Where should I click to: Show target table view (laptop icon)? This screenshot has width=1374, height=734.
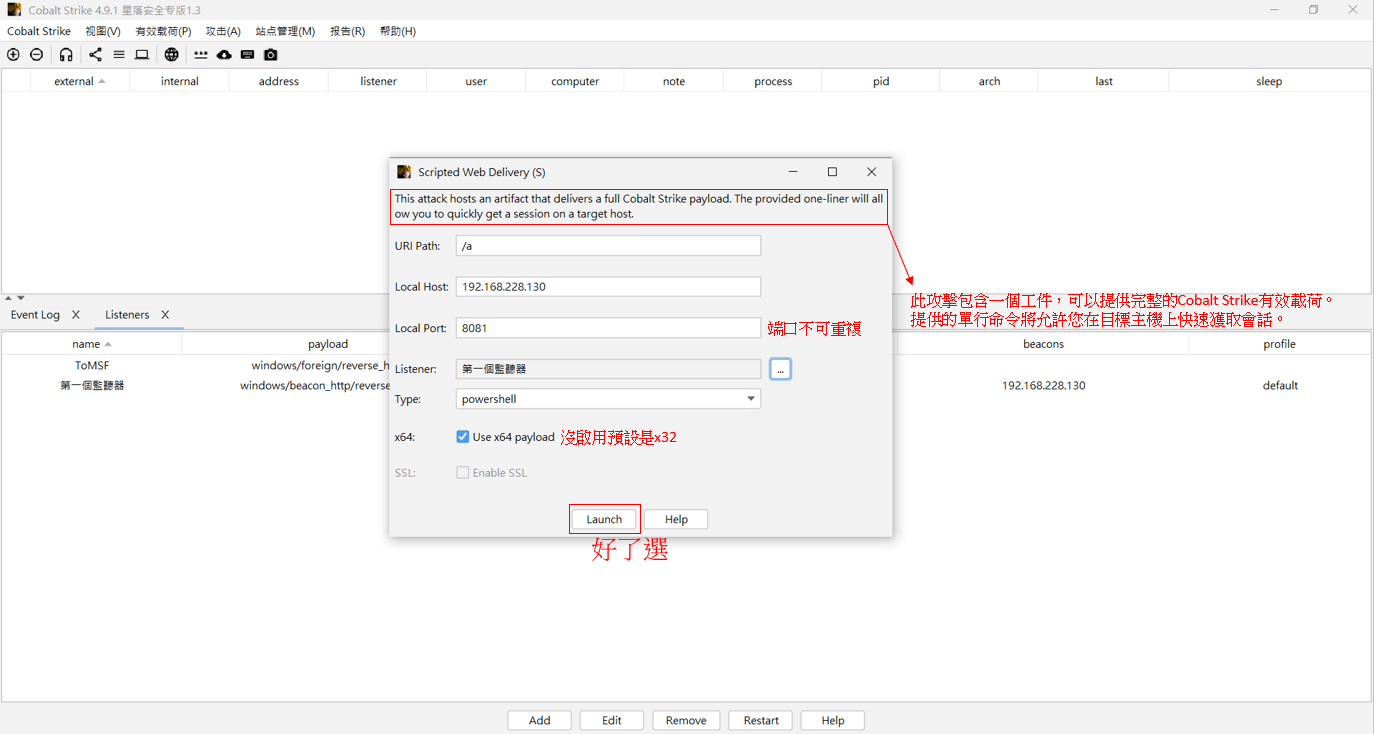pos(142,55)
